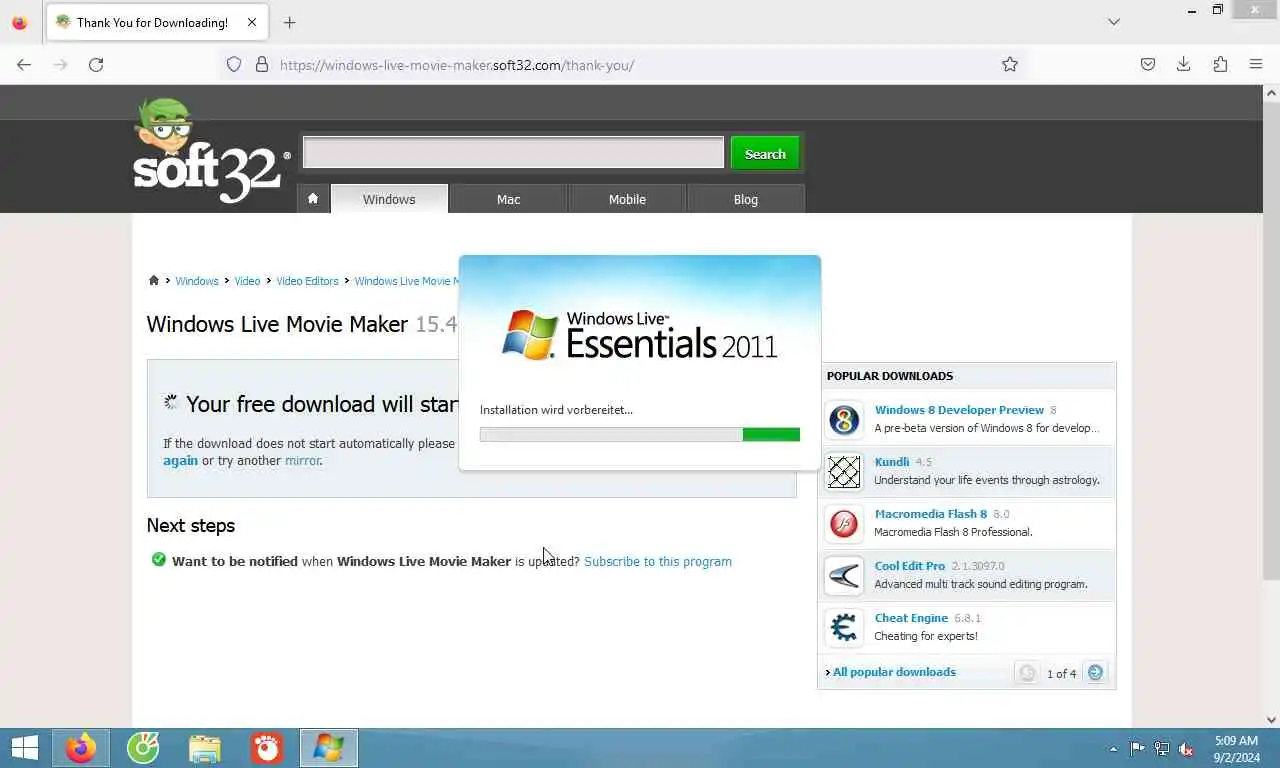Open the Pocket save icon
This screenshot has height=768, width=1280.
(1148, 64)
